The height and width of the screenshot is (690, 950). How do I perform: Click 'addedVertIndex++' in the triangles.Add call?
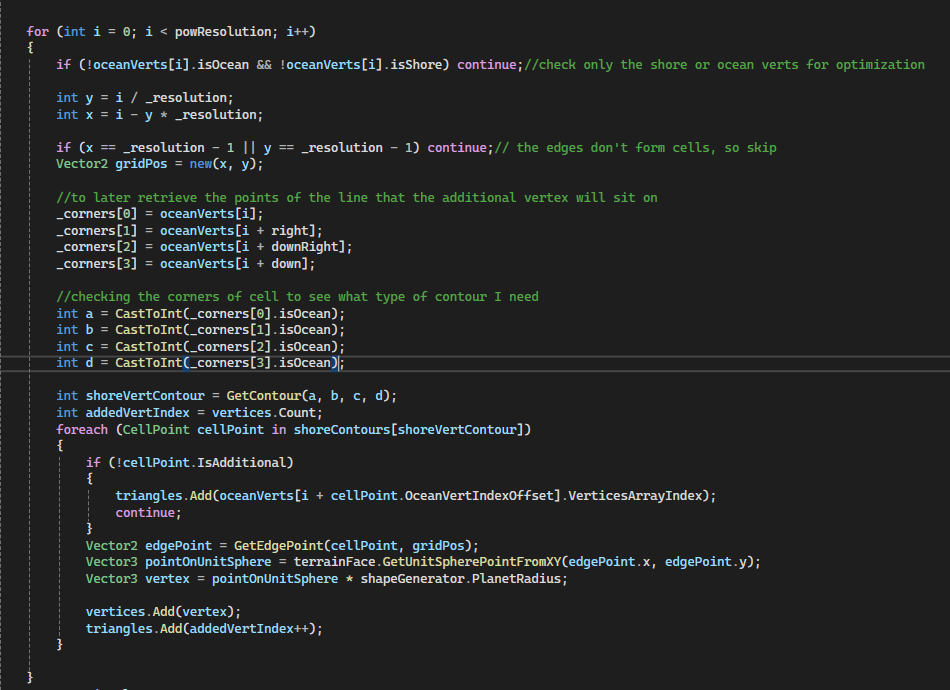coord(248,628)
